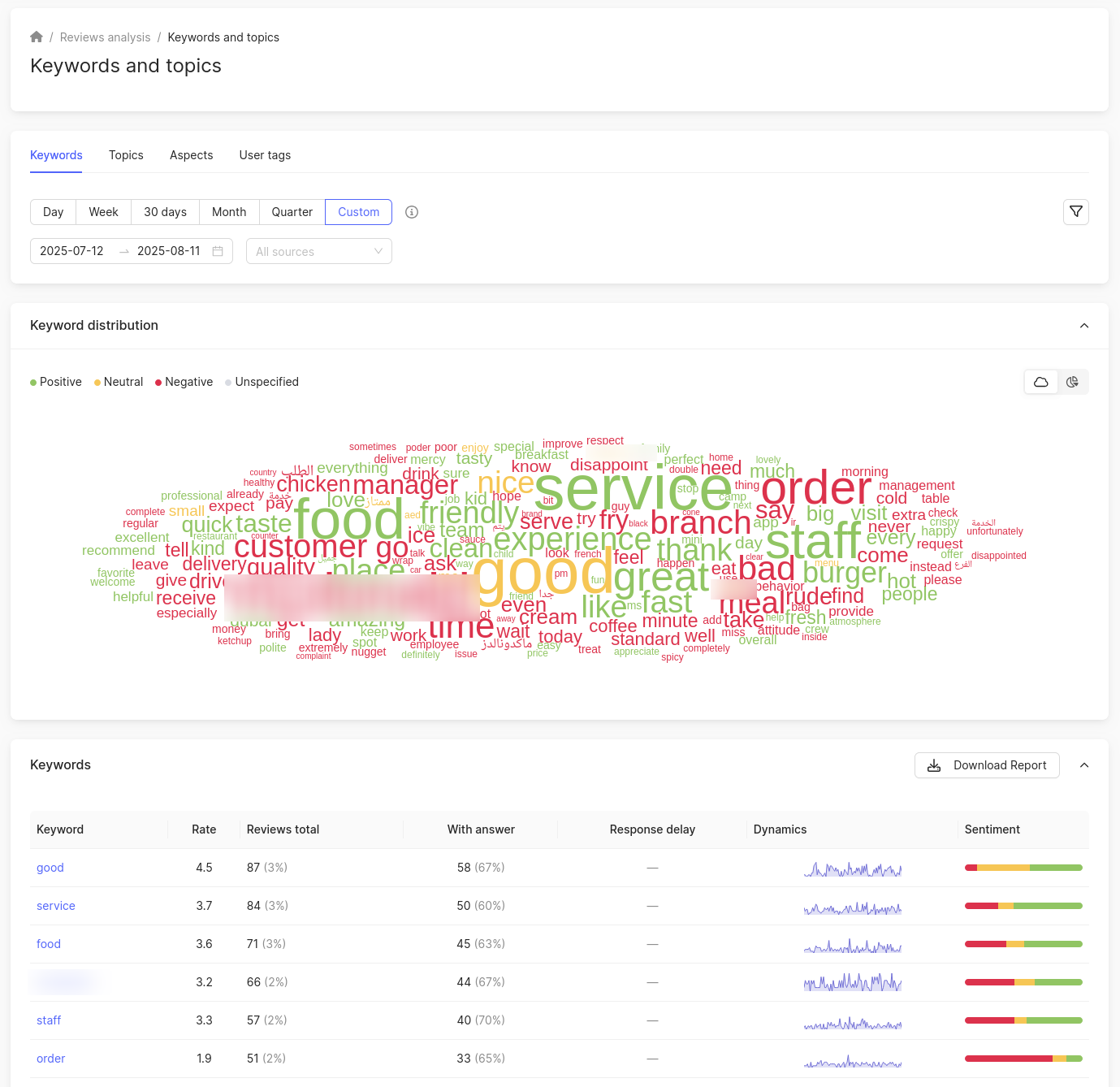This screenshot has width=1120, height=1087.
Task: Switch to word cloud view
Action: [x=1041, y=382]
